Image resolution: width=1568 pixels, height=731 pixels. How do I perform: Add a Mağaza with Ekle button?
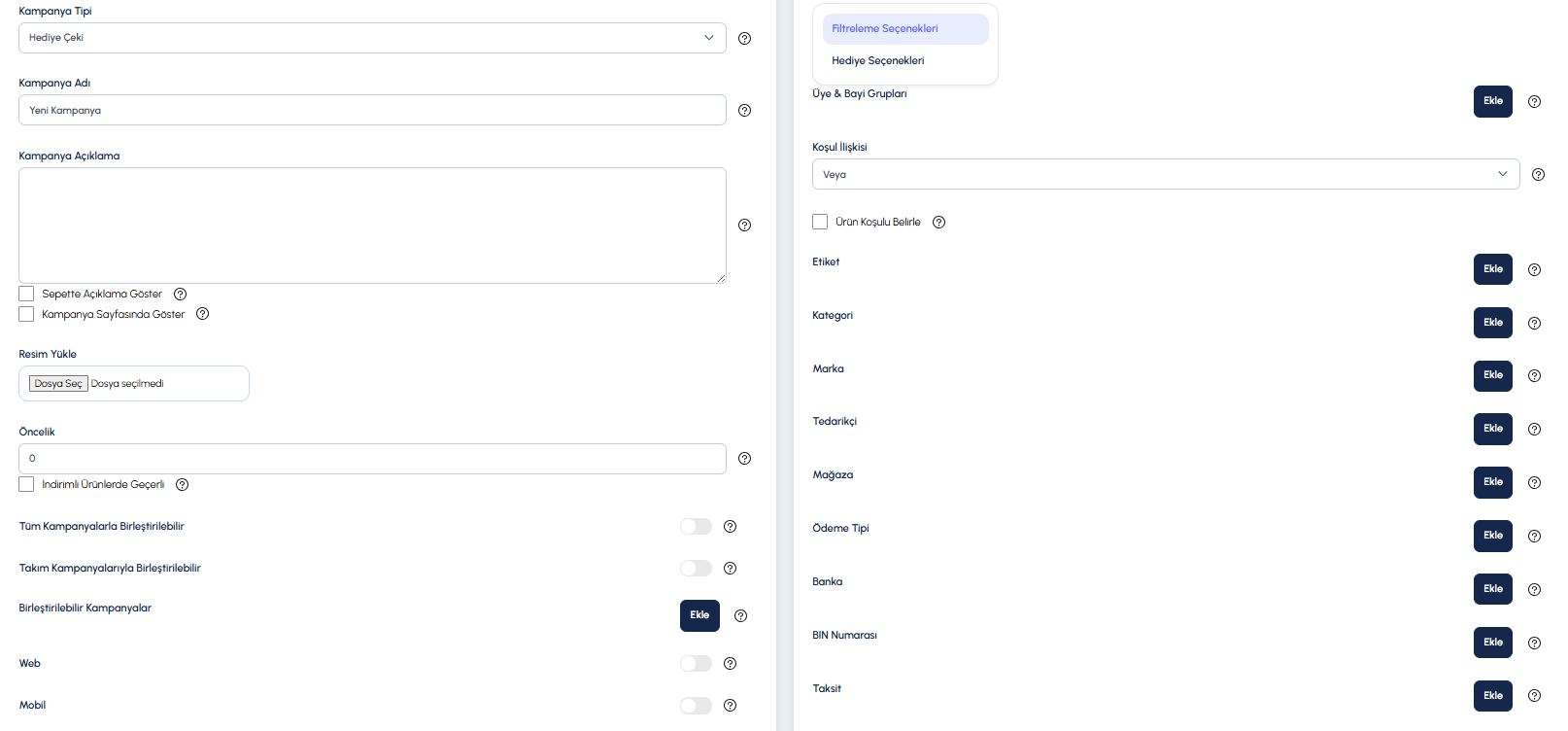click(1493, 482)
